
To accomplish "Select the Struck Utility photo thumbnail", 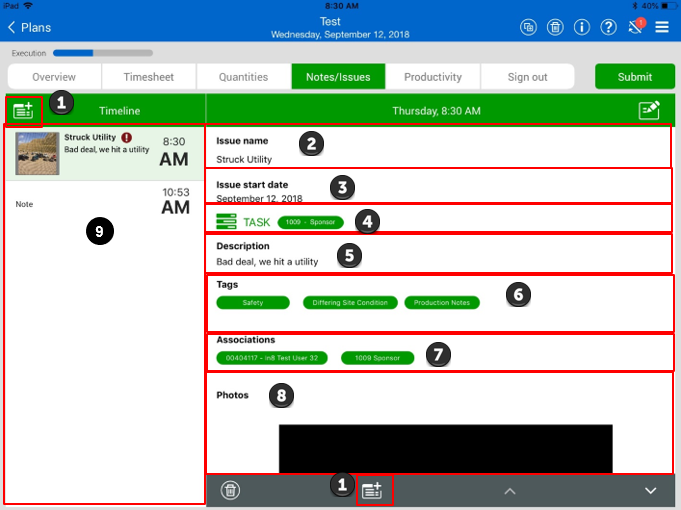I will pyautogui.click(x=36, y=152).
